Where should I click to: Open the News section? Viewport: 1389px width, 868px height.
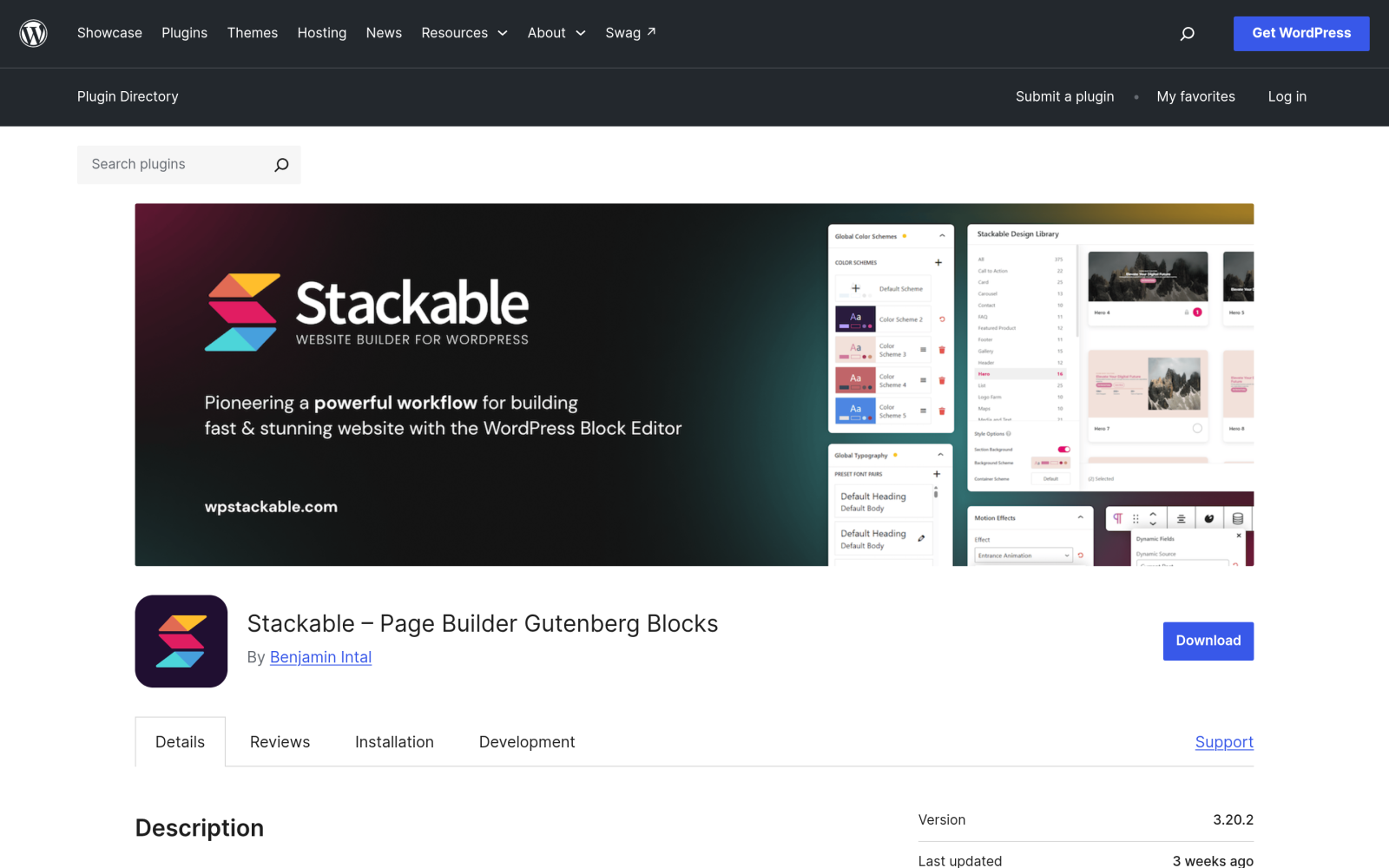click(384, 33)
